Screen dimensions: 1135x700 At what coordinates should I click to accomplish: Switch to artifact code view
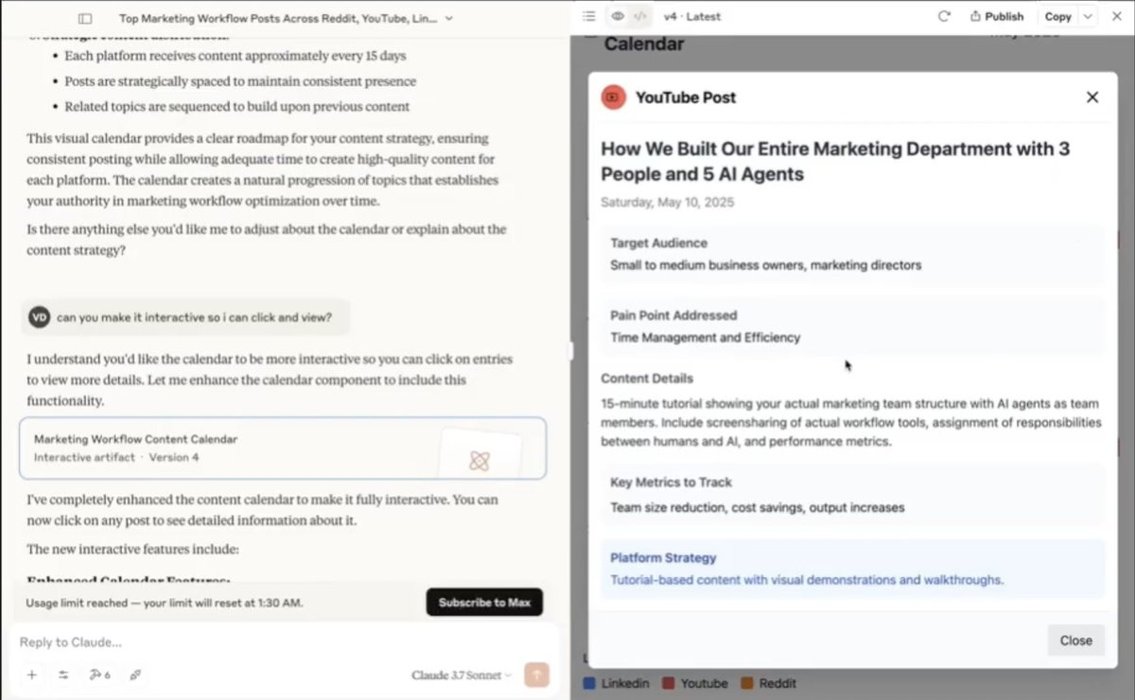coord(640,16)
